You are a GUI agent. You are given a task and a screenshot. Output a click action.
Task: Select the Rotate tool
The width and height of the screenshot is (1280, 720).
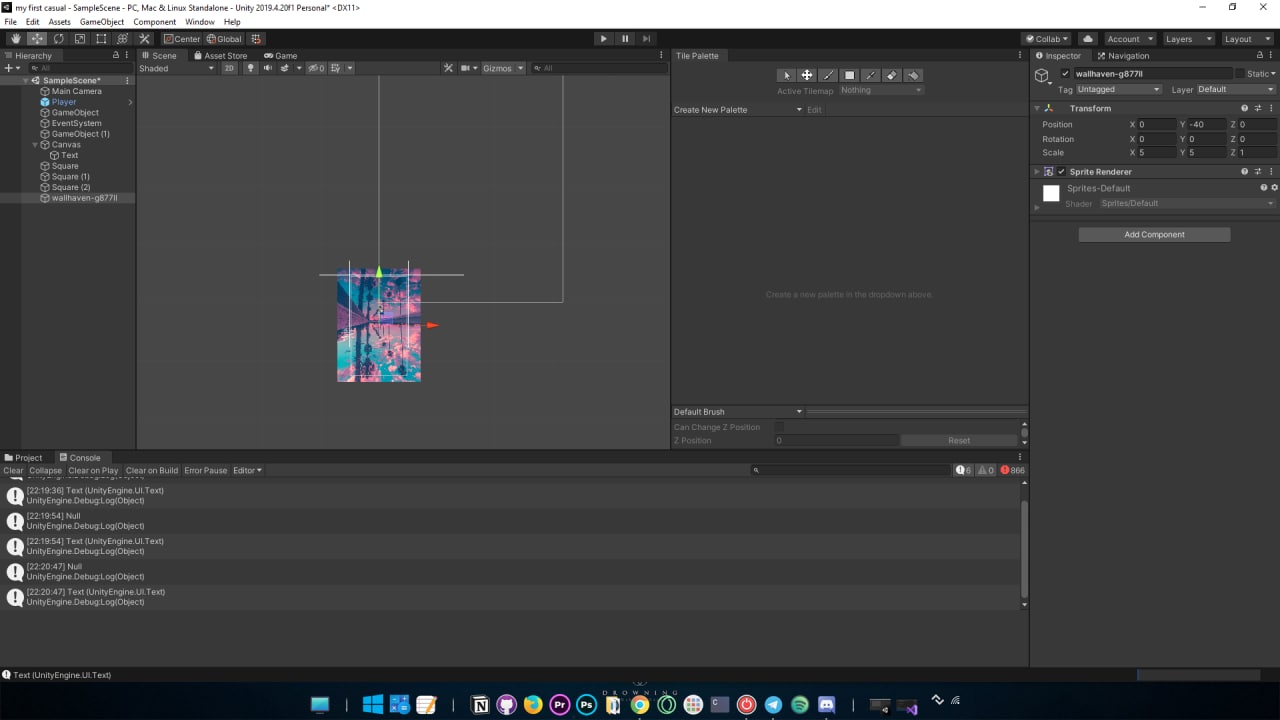(59, 39)
